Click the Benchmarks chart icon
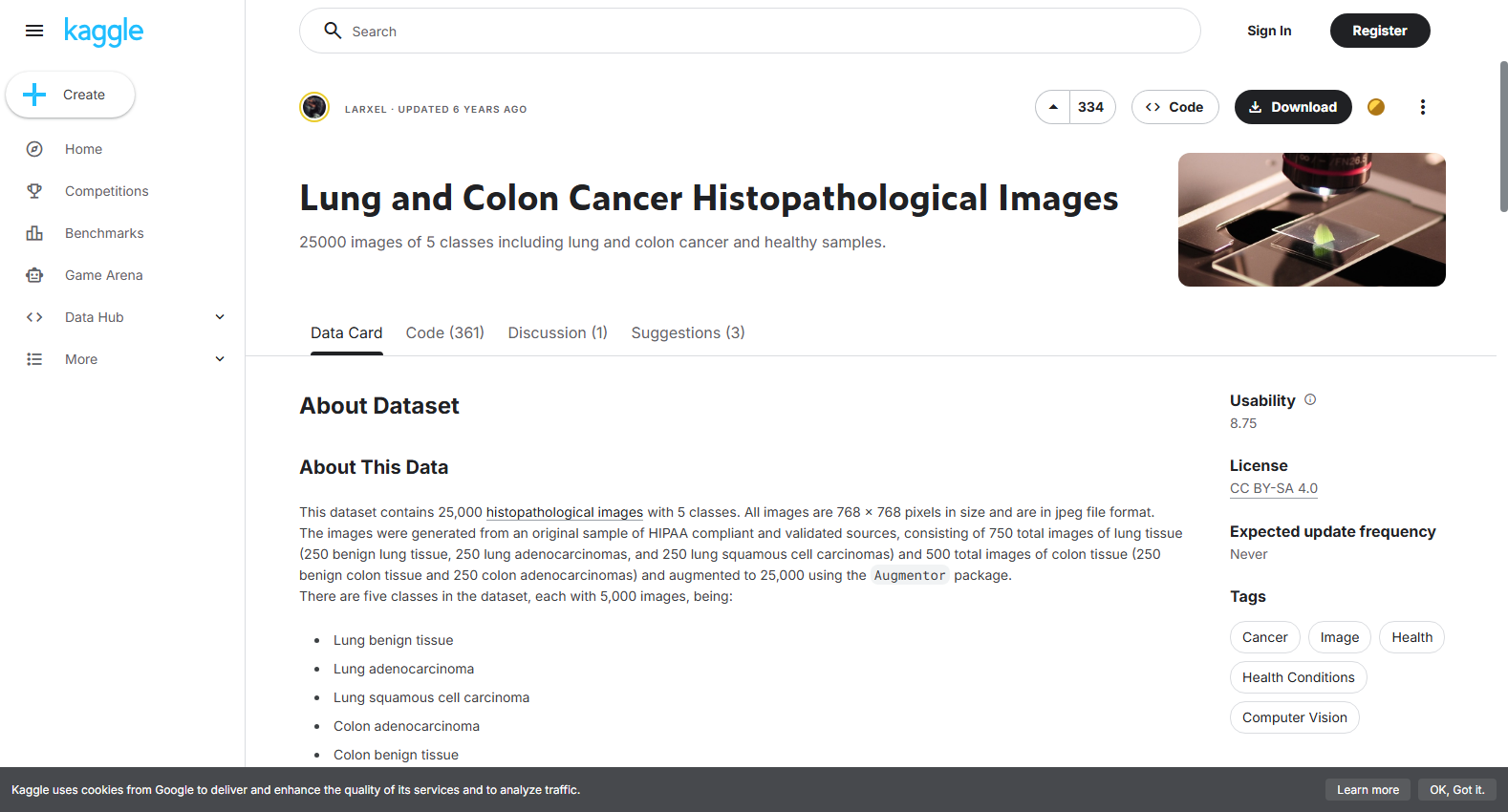Image resolution: width=1508 pixels, height=812 pixels. point(34,233)
